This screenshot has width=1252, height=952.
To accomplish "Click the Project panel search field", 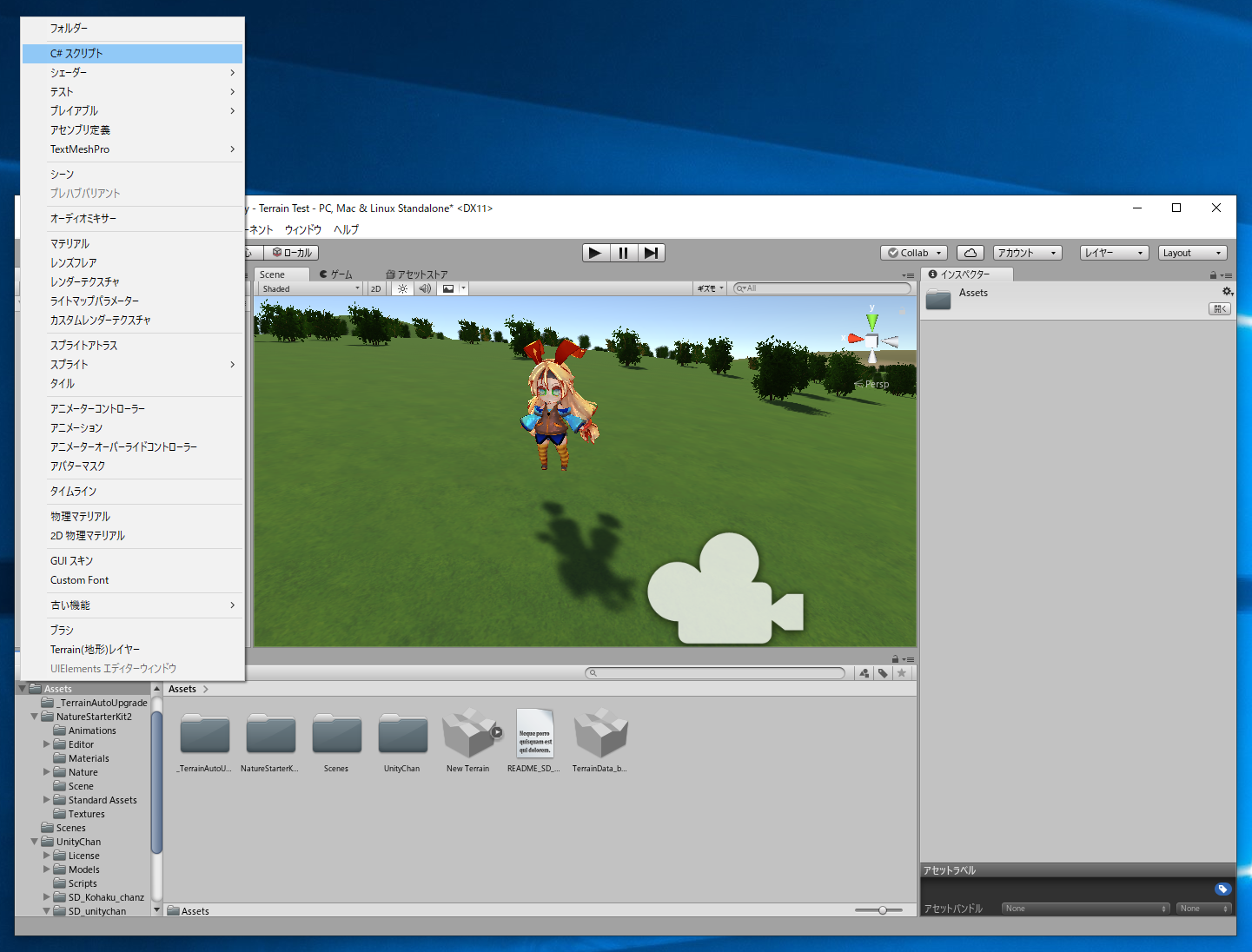I will pyautogui.click(x=715, y=673).
